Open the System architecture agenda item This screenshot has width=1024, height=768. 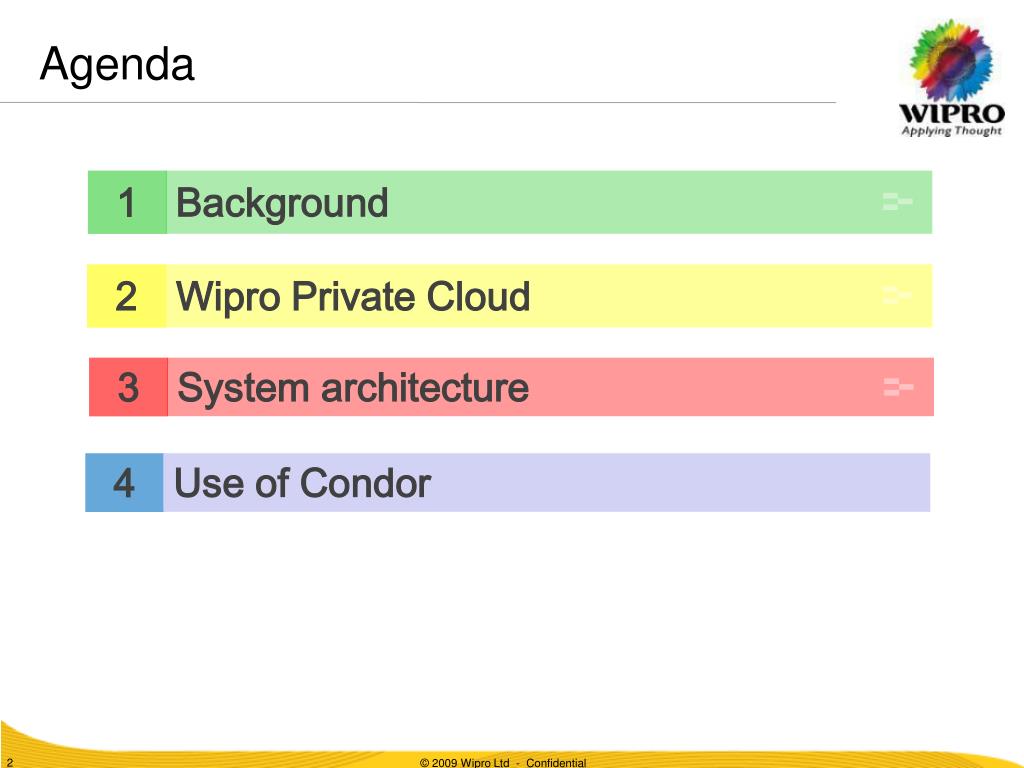(x=353, y=388)
